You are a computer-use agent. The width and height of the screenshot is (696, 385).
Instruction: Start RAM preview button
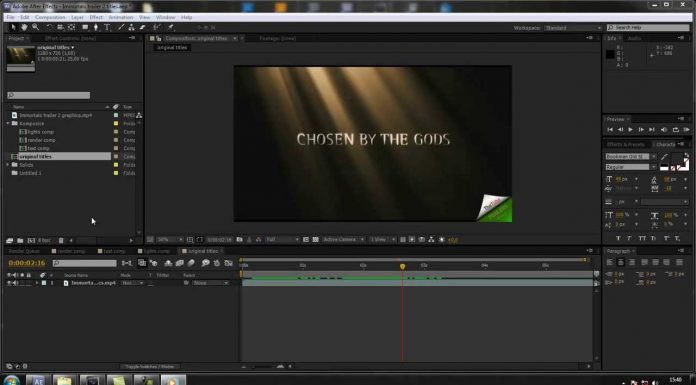[x=686, y=130]
